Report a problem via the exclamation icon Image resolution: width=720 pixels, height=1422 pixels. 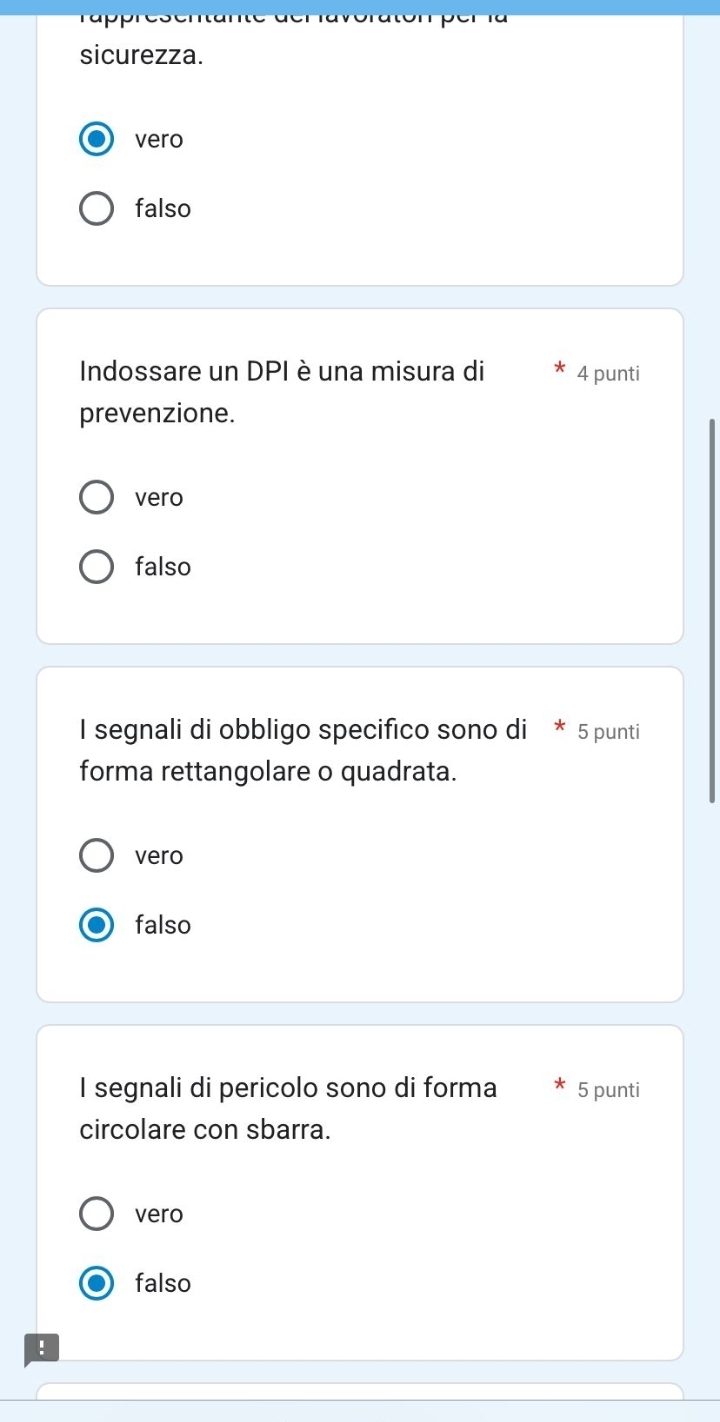coord(41,1349)
